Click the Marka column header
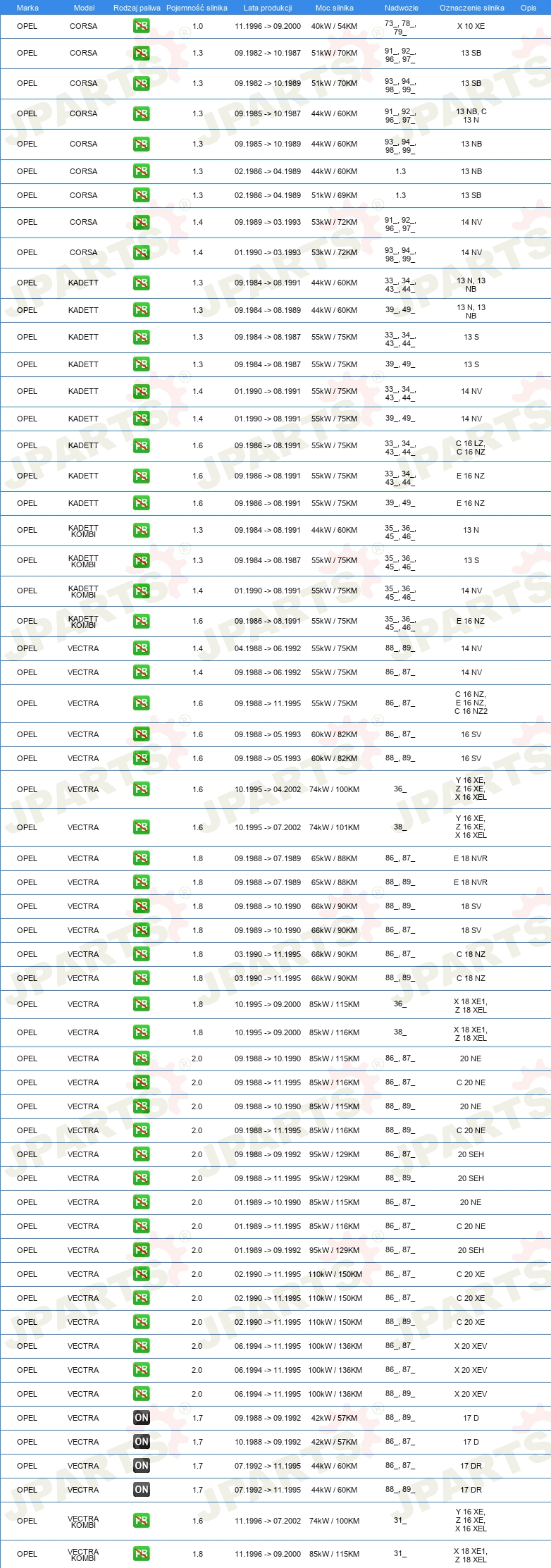551x1568 pixels. (27, 8)
